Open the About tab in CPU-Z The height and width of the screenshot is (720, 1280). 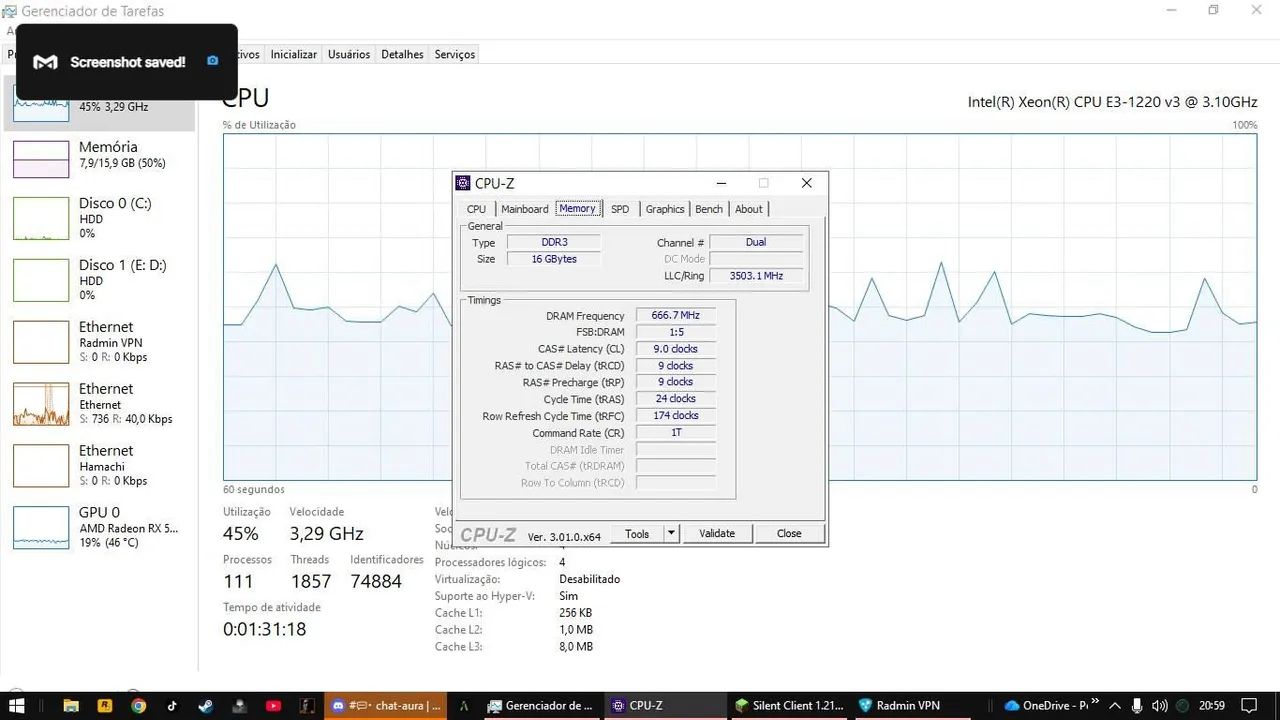[x=749, y=209]
